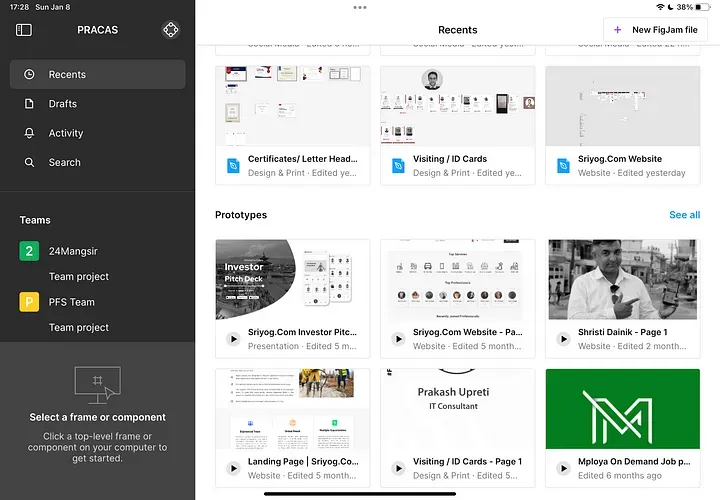Tap the battery indicator in status bar
The image size is (720, 500).
click(703, 7)
